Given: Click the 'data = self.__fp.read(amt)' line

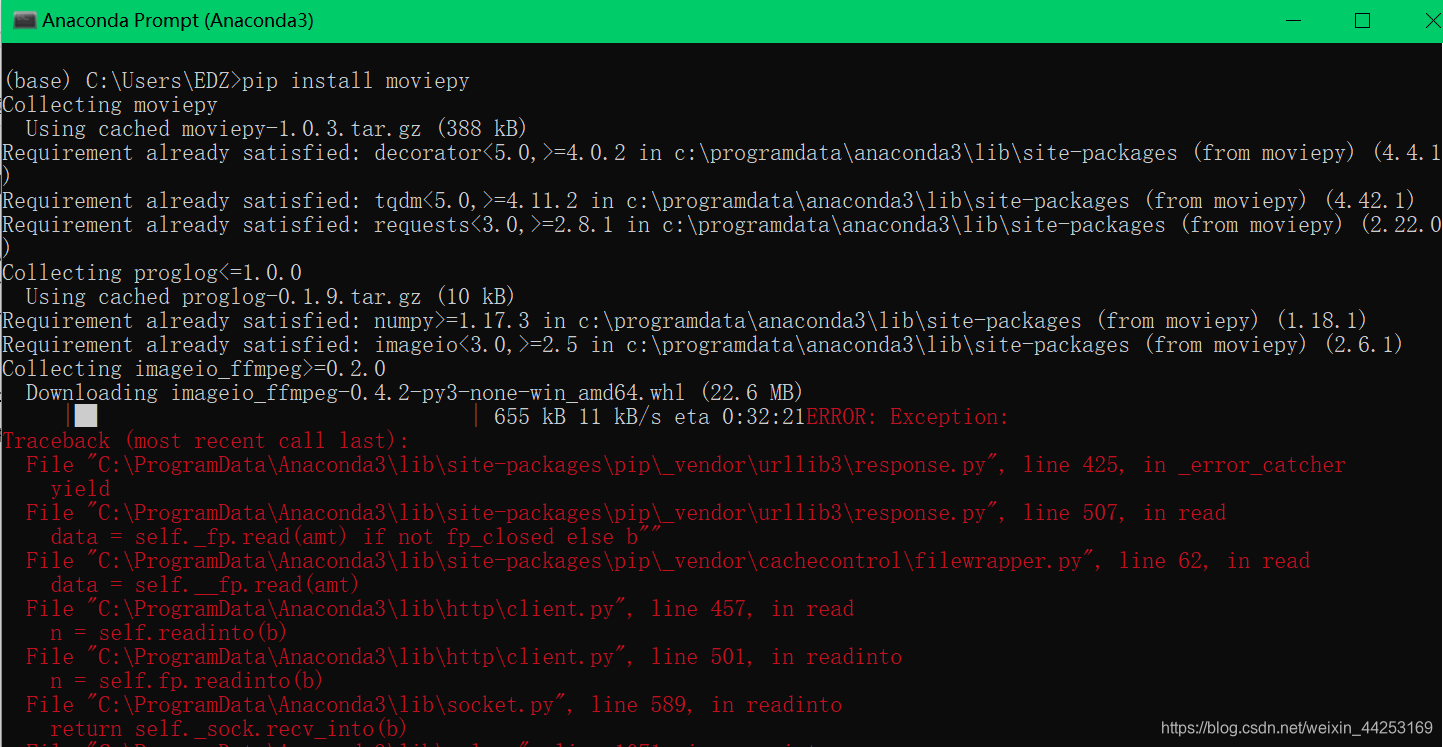Looking at the screenshot, I should 206,585.
